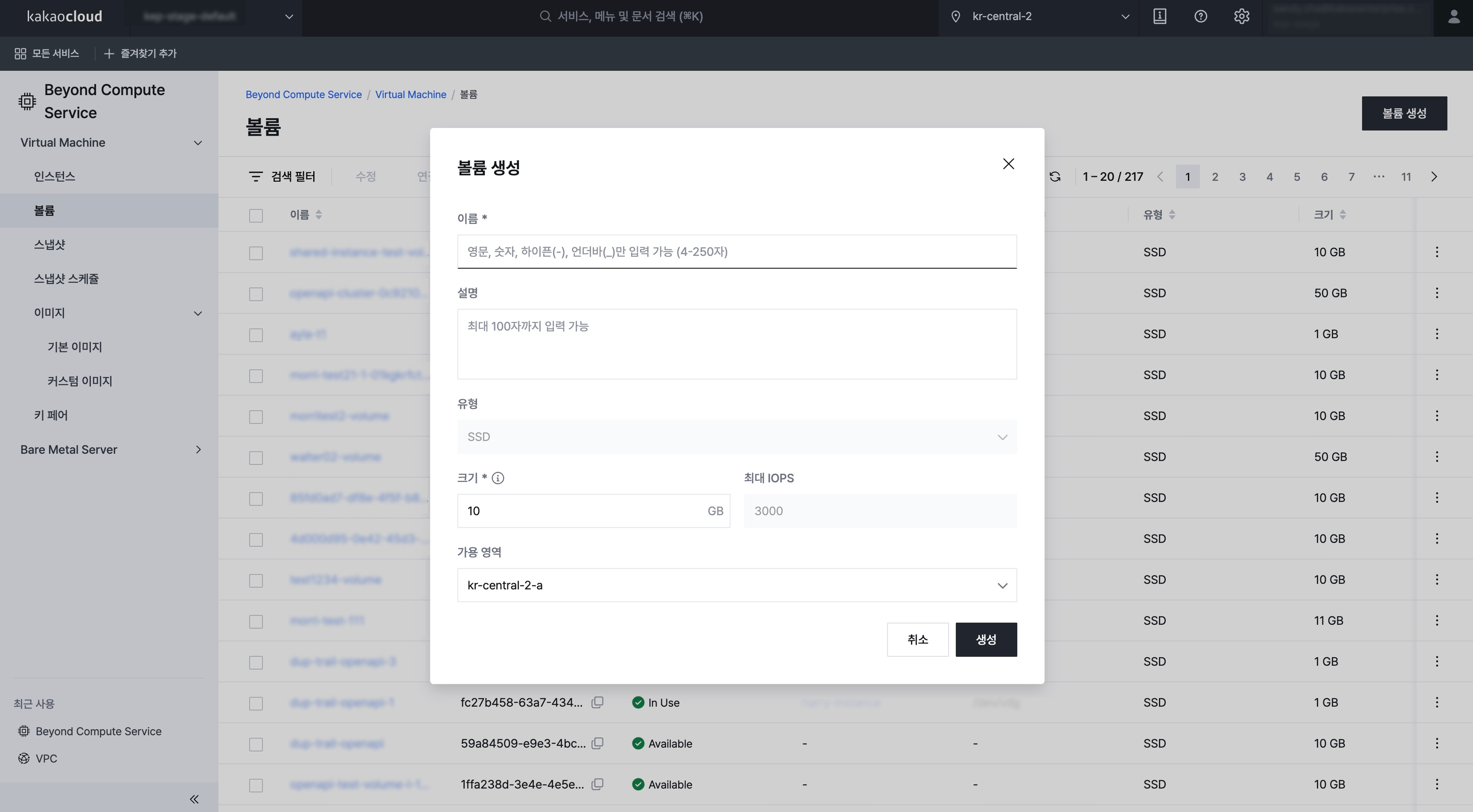Viewport: 1473px width, 812px height.
Task: Open the kr-central-2 region selector
Action: click(1039, 17)
